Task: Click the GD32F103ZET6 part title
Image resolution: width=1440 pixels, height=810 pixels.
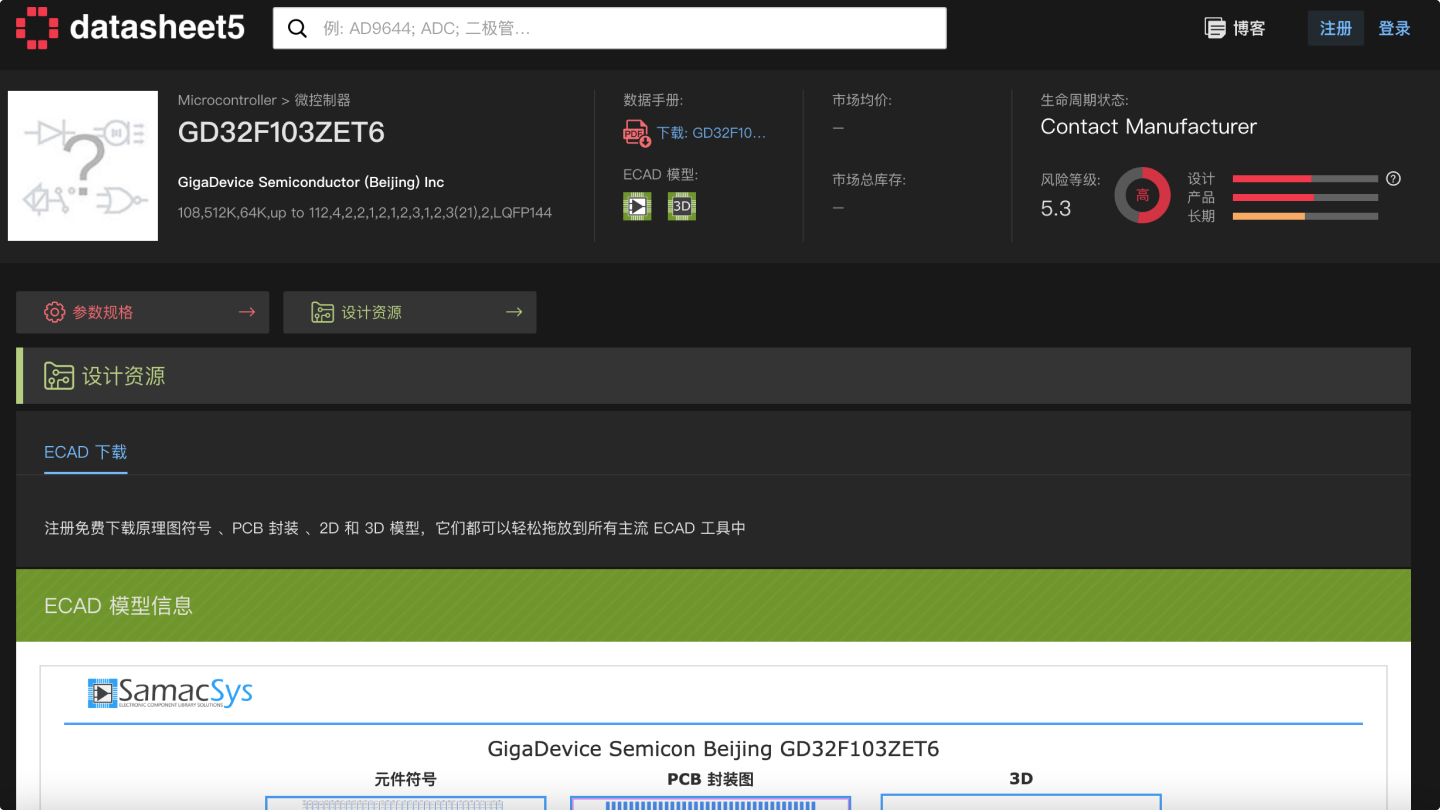Action: (281, 133)
